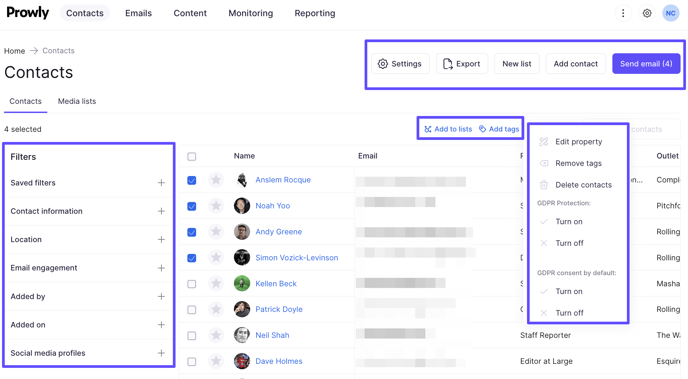Star the Andy Greene contact

click(216, 232)
